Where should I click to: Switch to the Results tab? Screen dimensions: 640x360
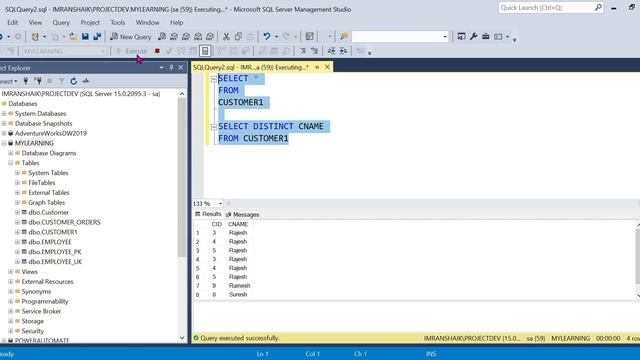coord(208,214)
